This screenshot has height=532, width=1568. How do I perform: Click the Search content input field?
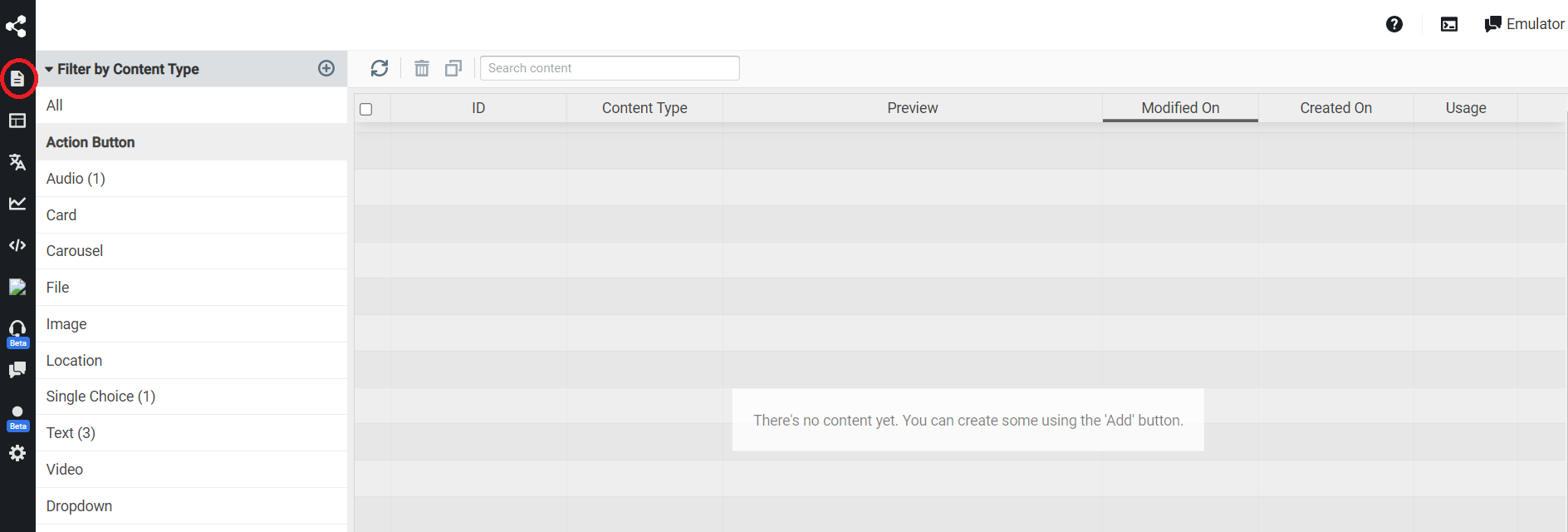(610, 68)
